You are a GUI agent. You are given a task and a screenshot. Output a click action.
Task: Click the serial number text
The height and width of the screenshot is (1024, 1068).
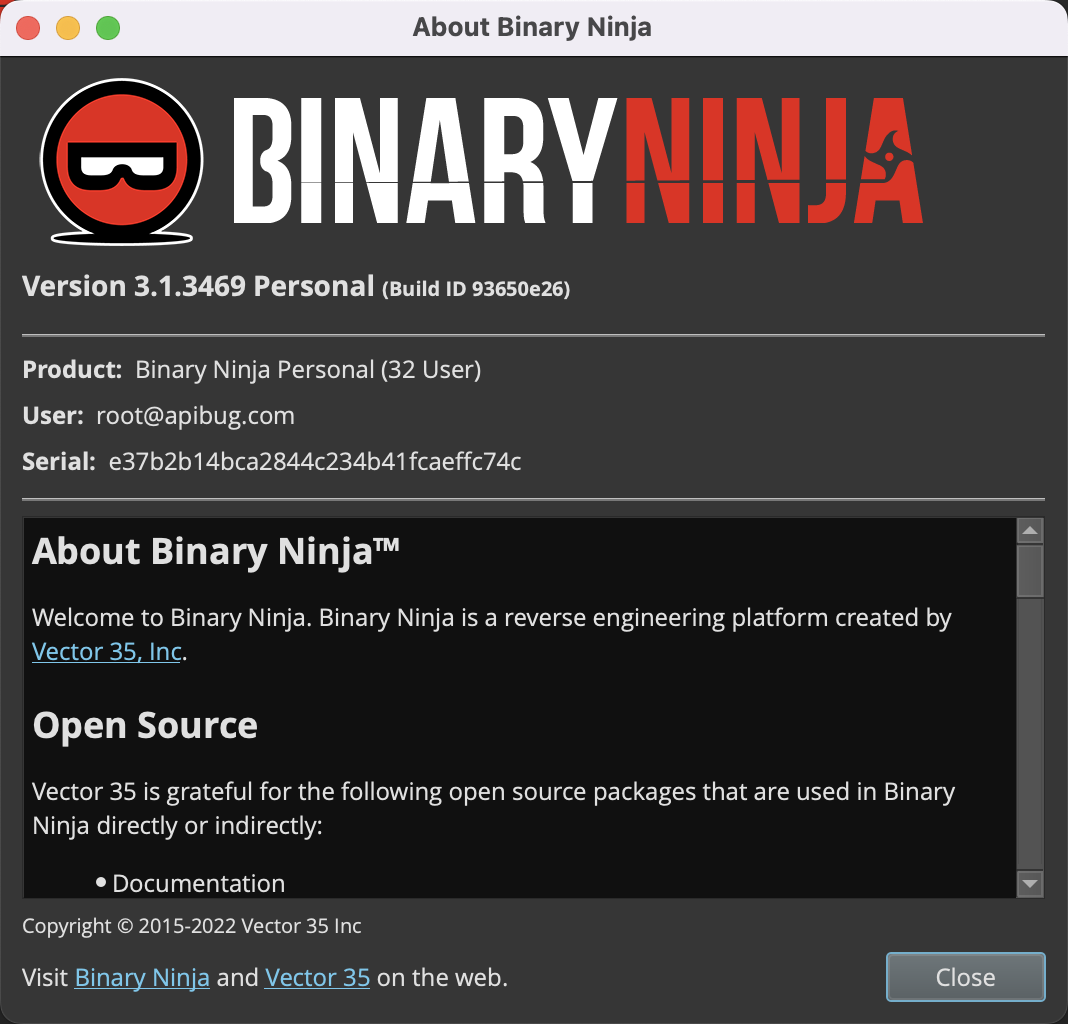tap(314, 461)
